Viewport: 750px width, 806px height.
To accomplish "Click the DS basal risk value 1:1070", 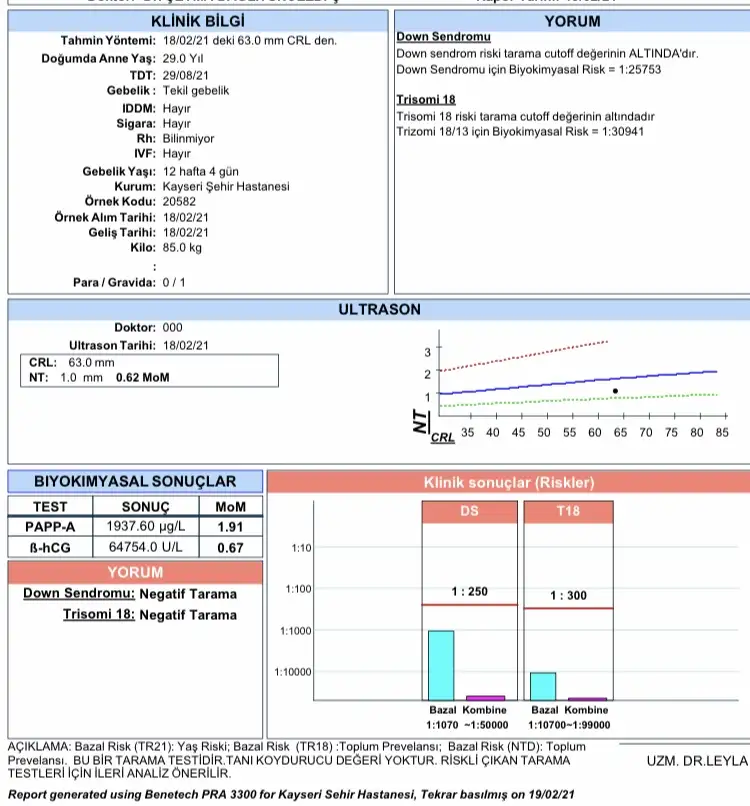I will click(442, 725).
